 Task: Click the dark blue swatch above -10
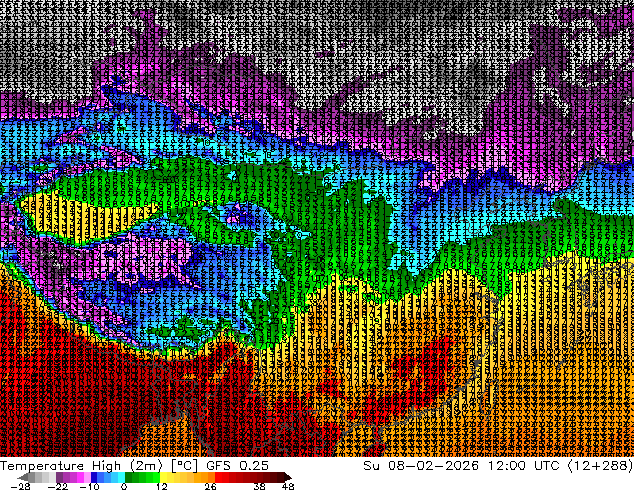click(94, 477)
